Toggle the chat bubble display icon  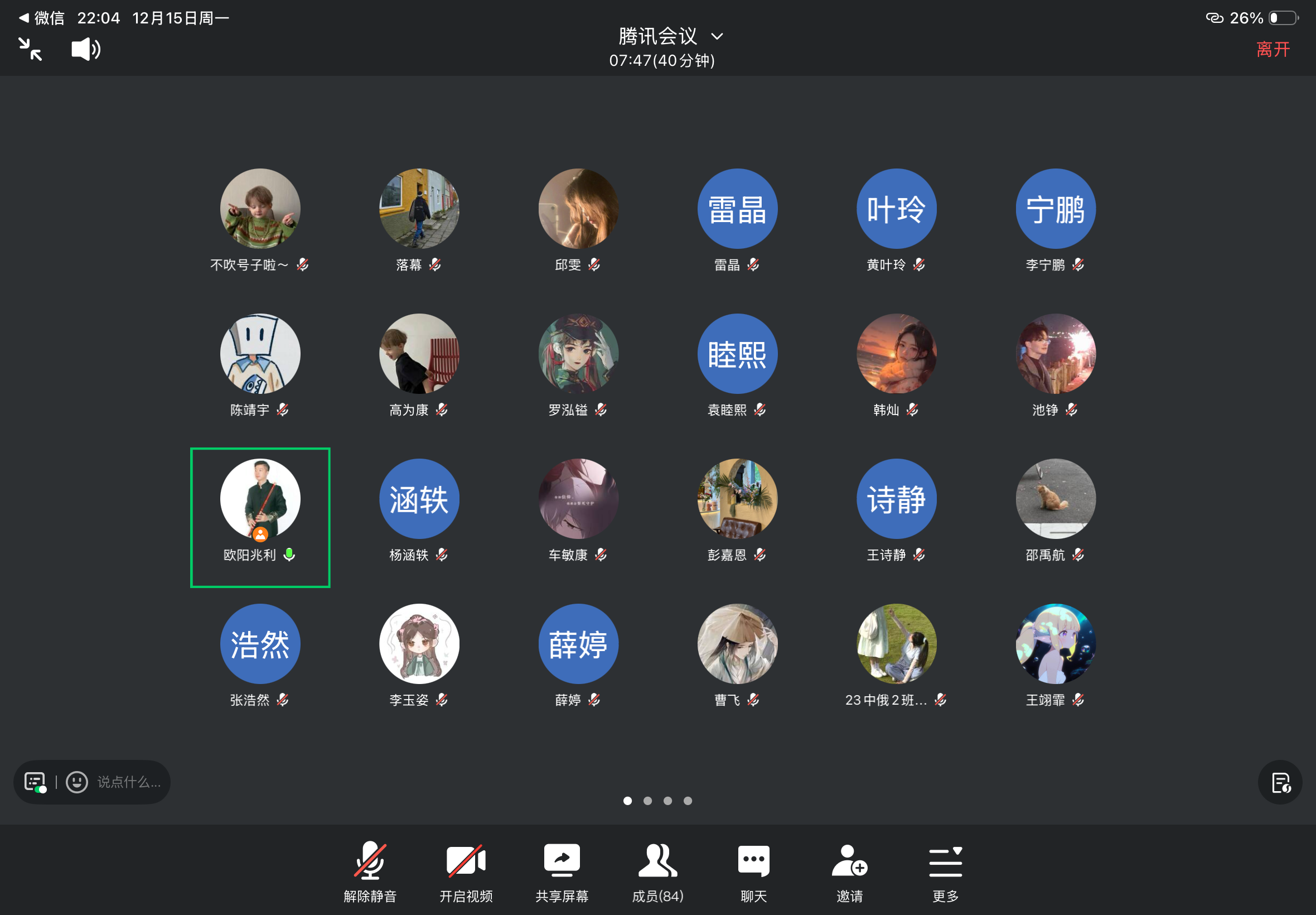coord(35,782)
